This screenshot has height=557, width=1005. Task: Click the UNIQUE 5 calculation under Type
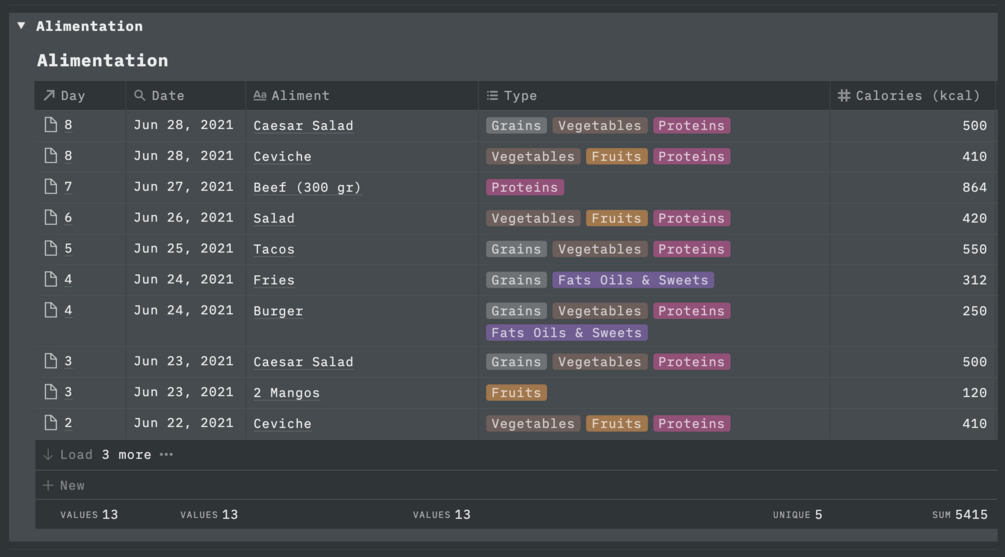coord(797,515)
